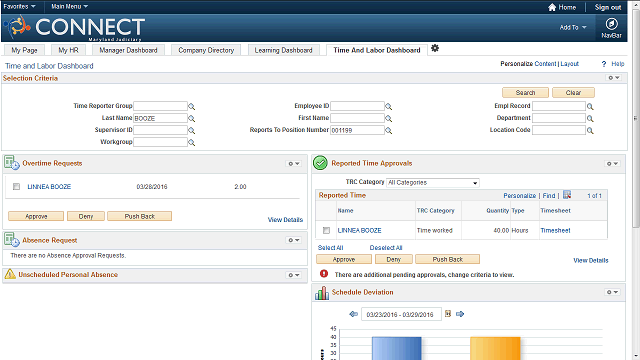
Task: Open Supervisor ID lookup magnifier
Action: click(x=191, y=131)
